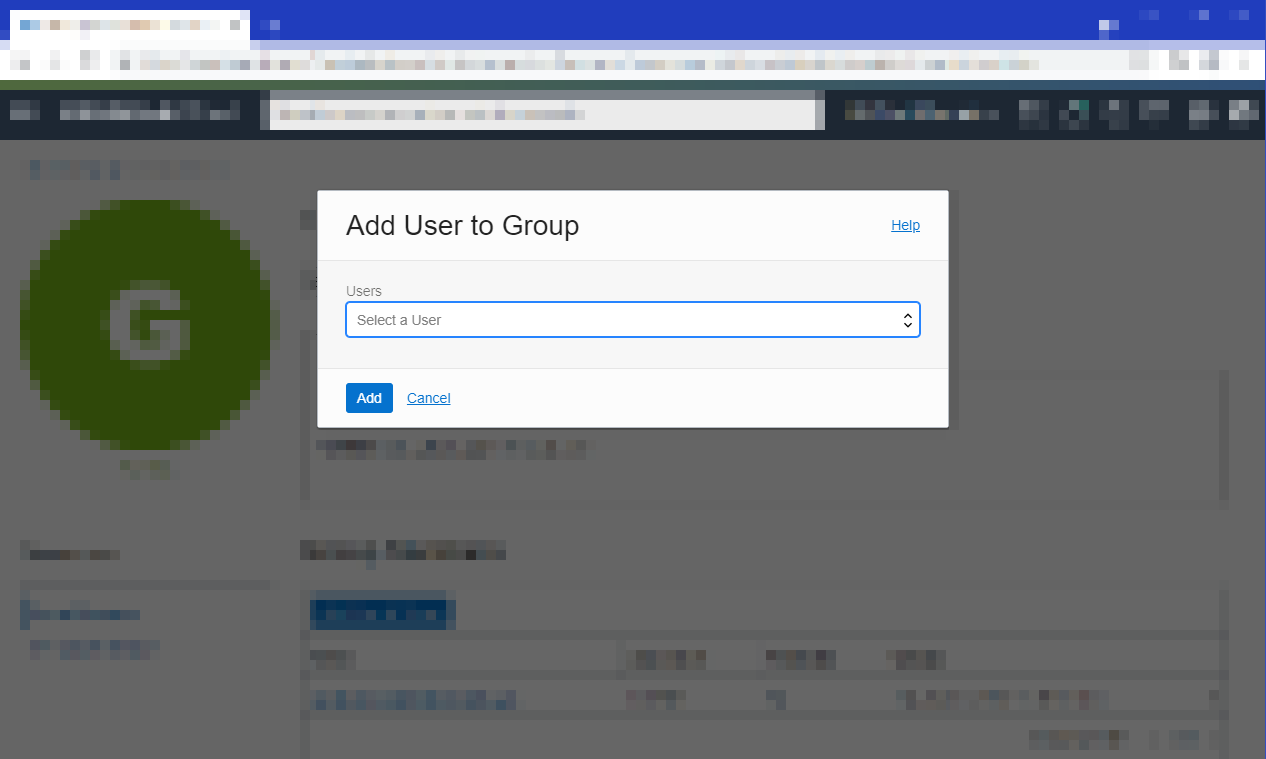The image size is (1266, 759).
Task: Click the Cancel link to dismiss the dialog
Action: 428,398
